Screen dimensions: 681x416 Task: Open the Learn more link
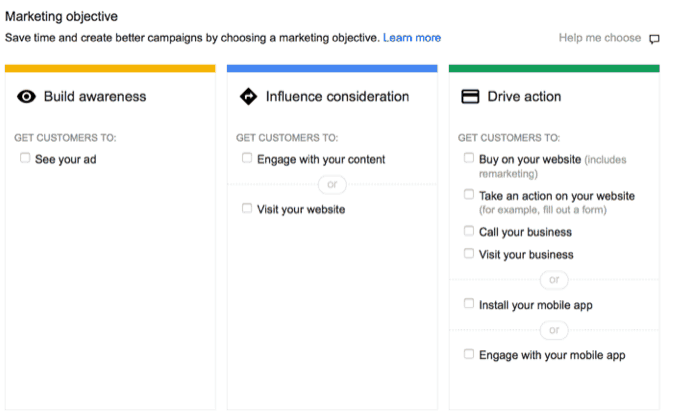click(x=412, y=38)
